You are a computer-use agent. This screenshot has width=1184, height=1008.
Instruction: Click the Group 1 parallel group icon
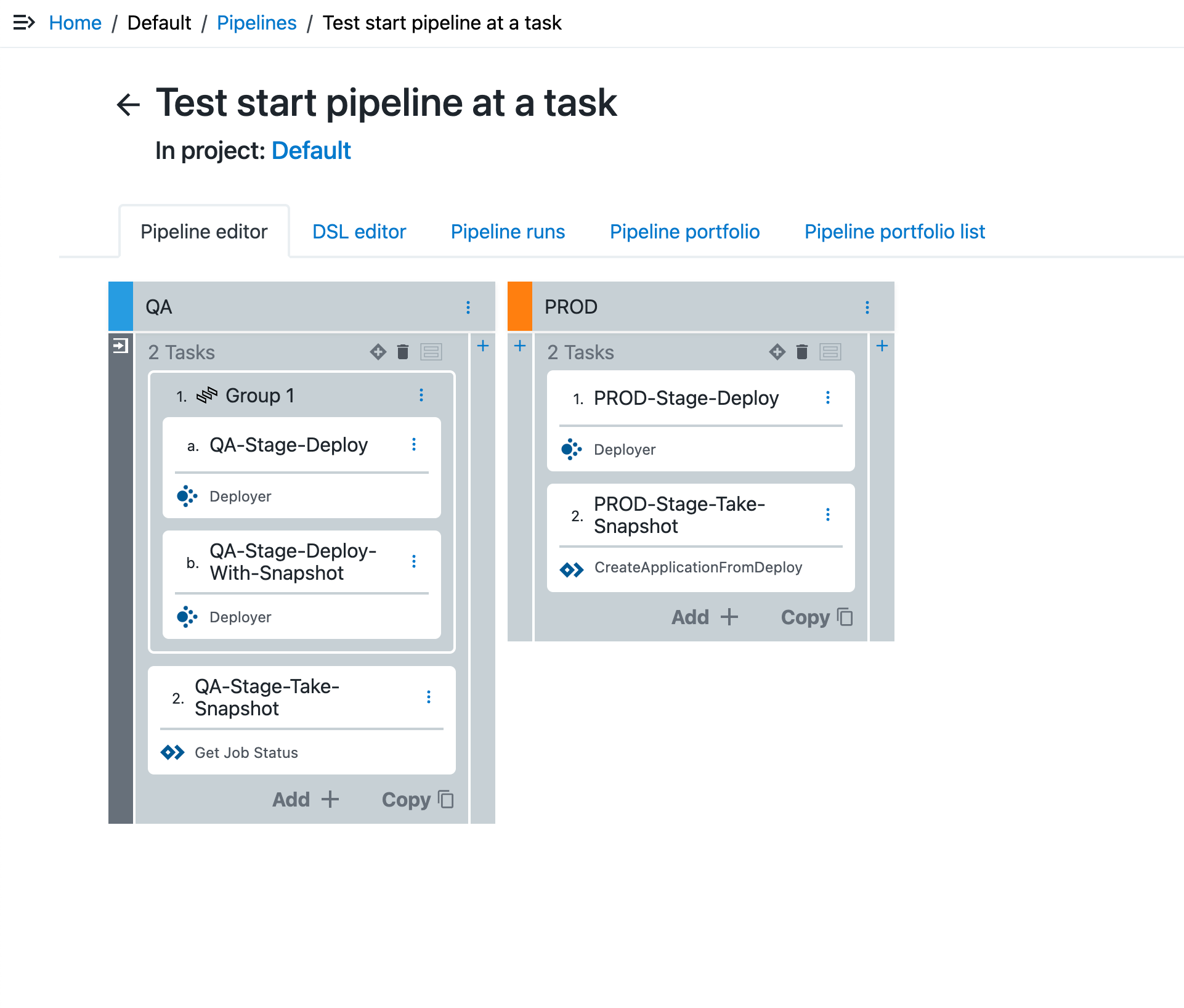coord(207,395)
